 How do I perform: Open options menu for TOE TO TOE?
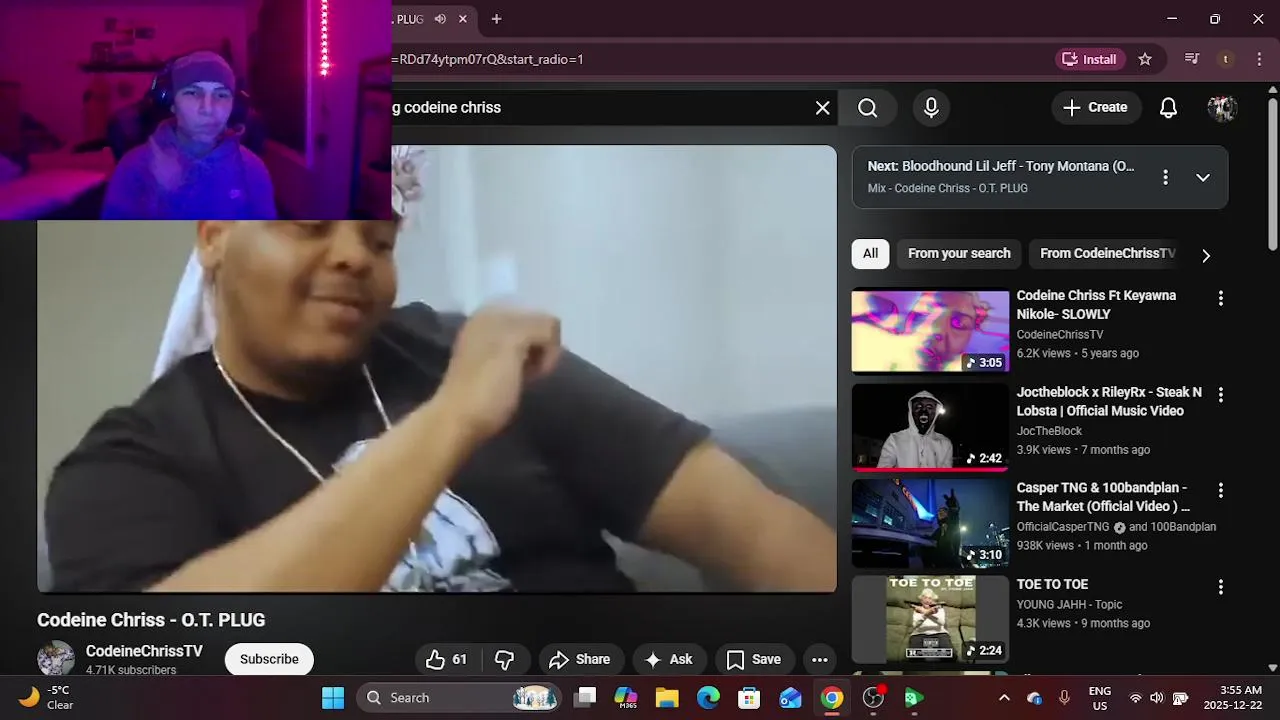(1220, 586)
